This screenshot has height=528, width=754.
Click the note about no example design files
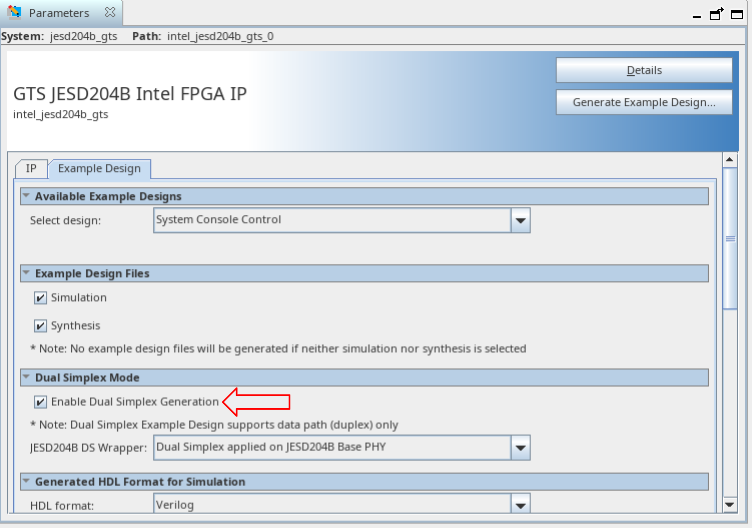tap(278, 349)
